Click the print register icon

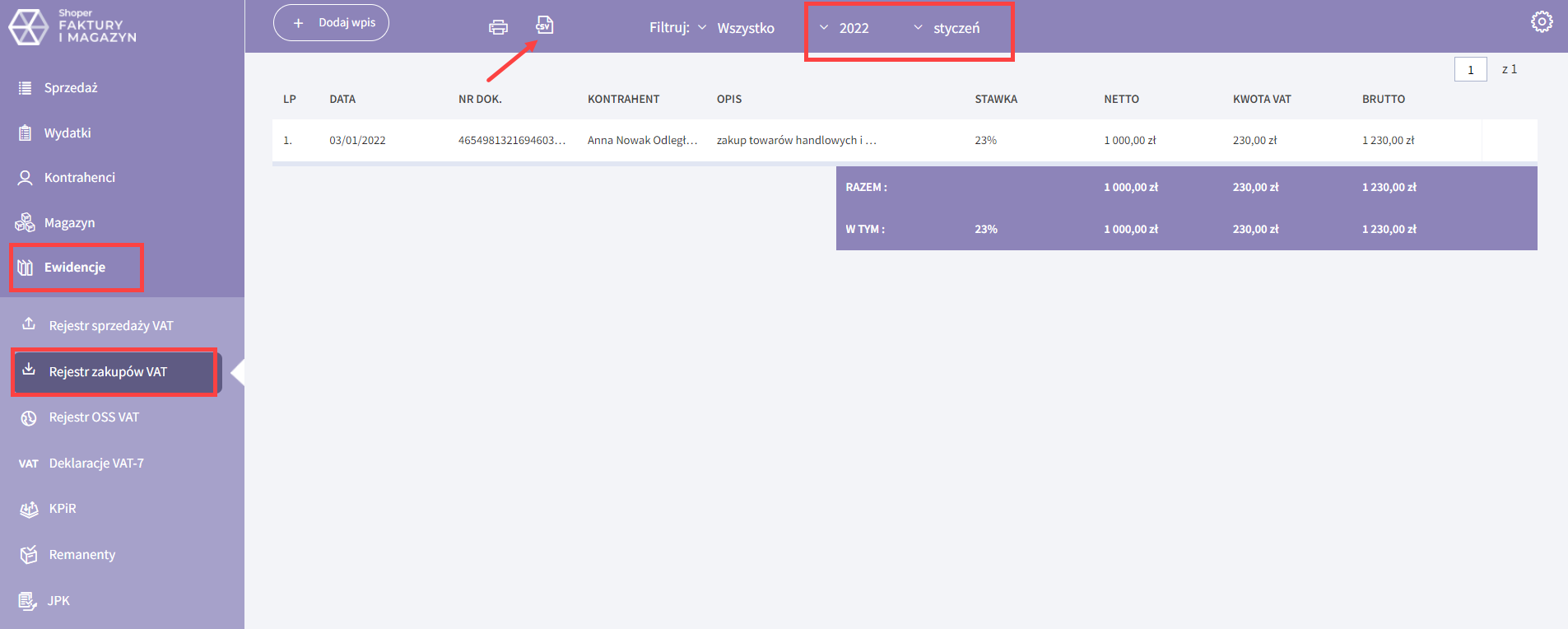tap(498, 27)
